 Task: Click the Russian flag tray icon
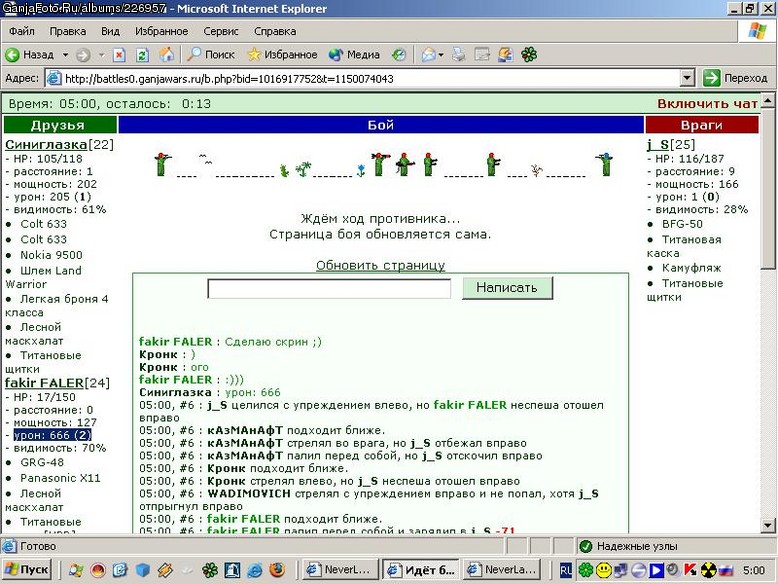tap(726, 571)
